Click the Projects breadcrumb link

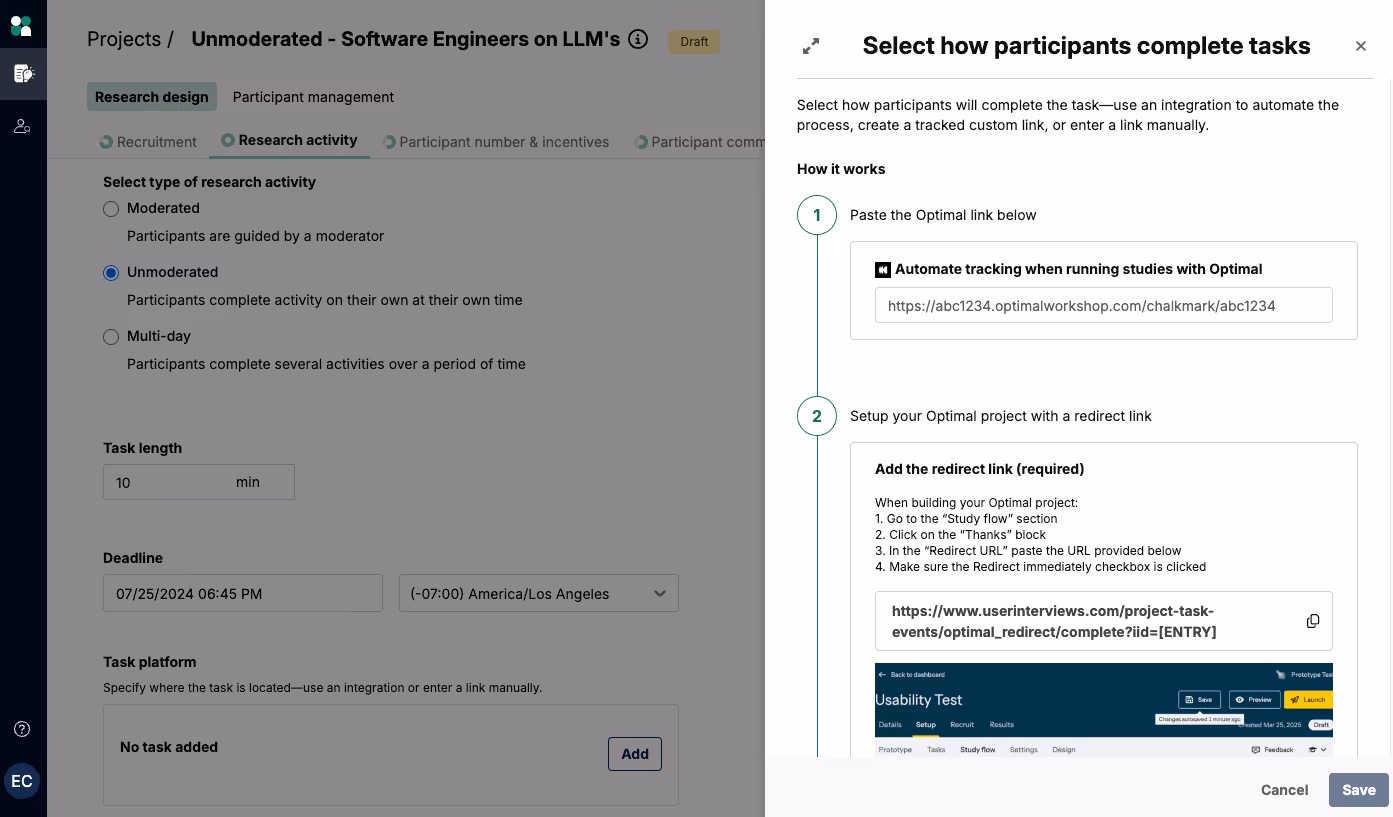124,39
